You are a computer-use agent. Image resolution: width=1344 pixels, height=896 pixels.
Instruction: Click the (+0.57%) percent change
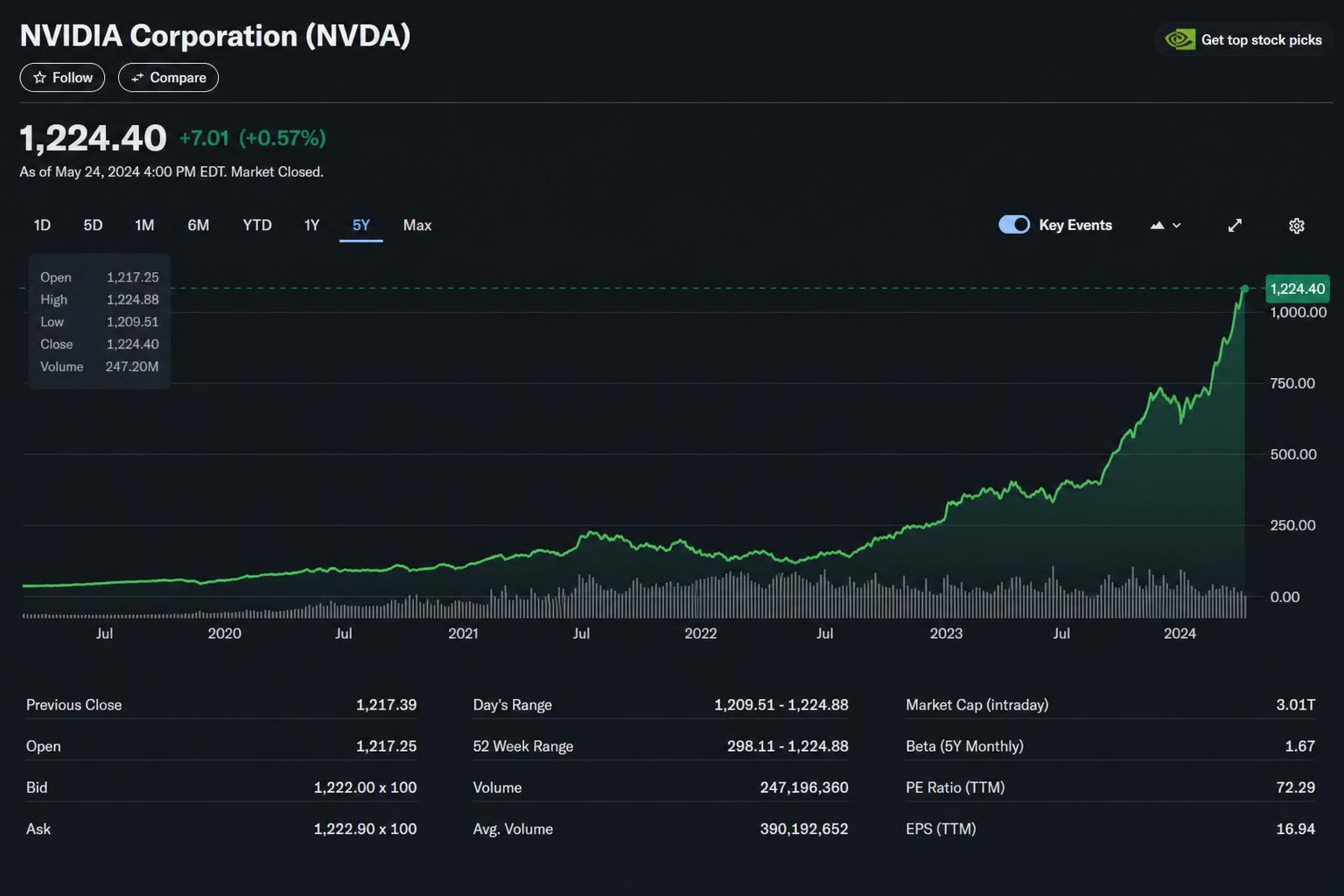point(283,138)
